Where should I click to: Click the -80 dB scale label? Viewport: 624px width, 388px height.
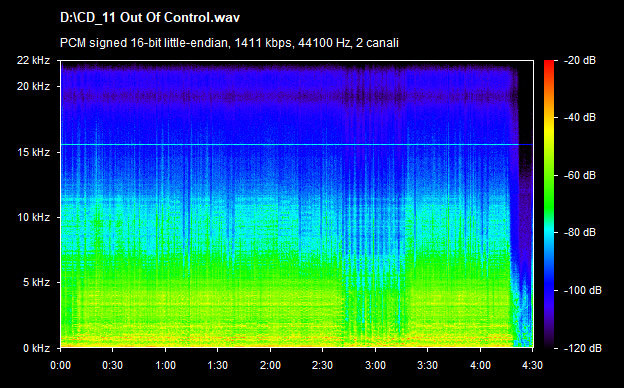click(x=580, y=232)
